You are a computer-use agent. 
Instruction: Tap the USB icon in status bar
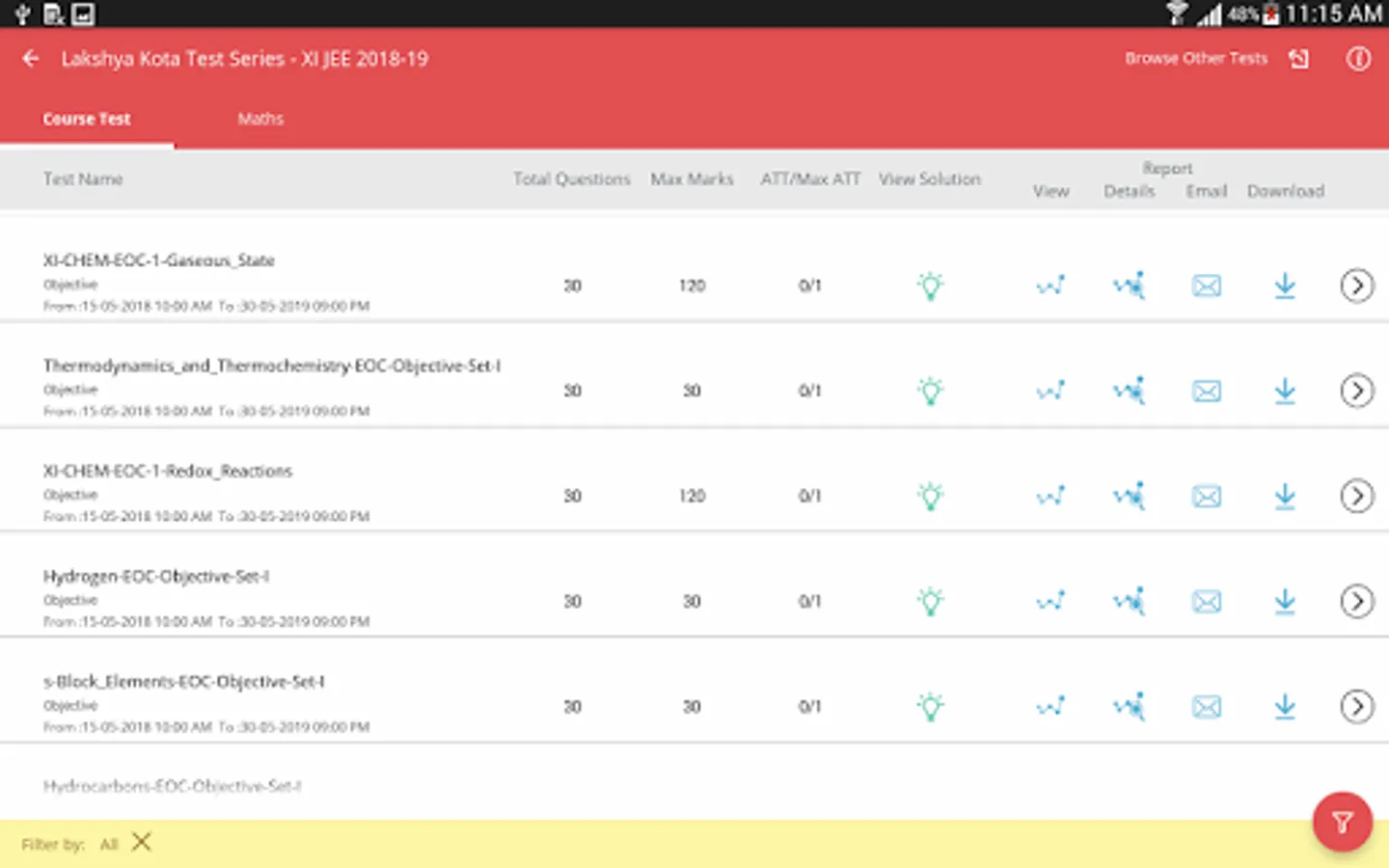click(x=22, y=14)
